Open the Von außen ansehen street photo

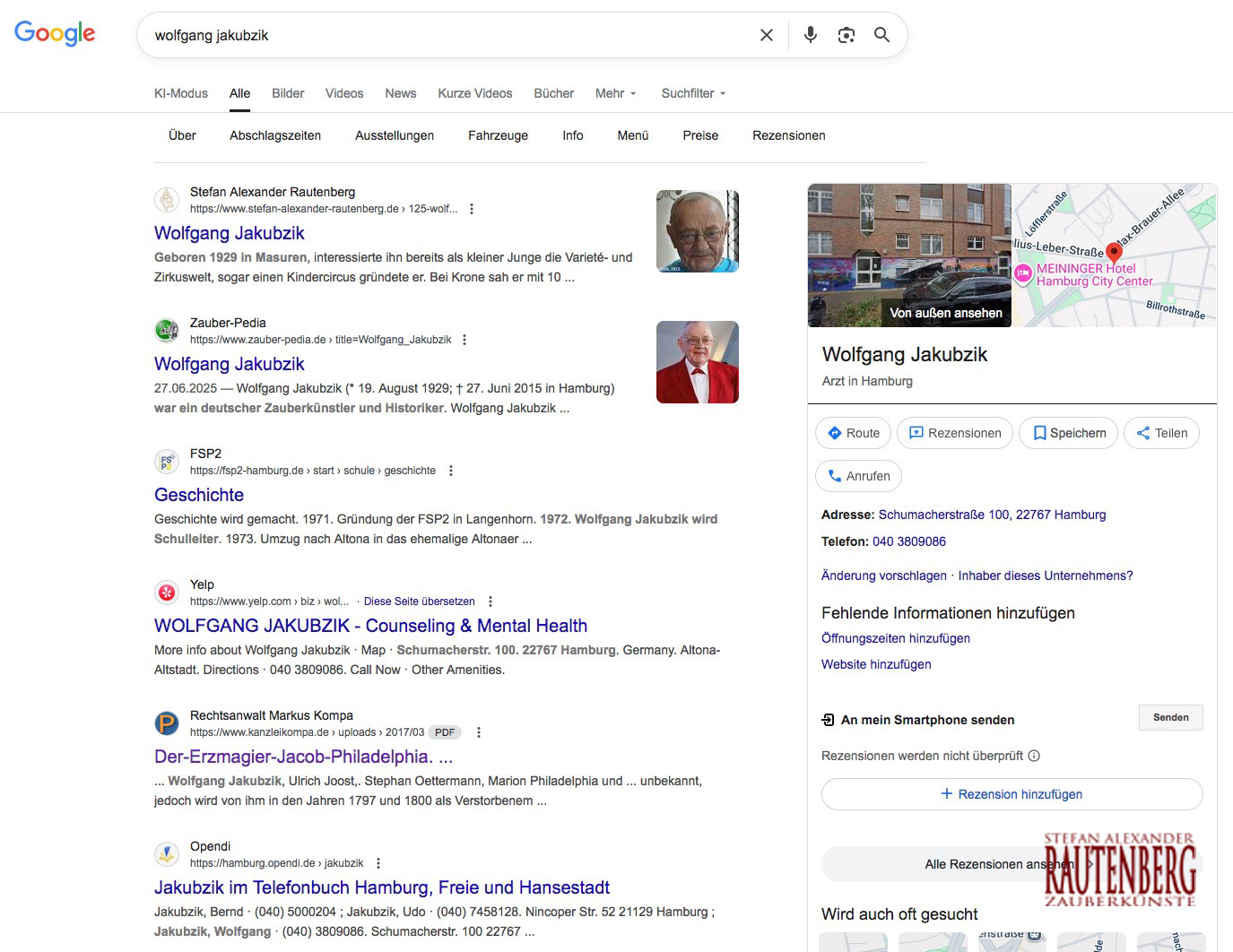(x=909, y=255)
